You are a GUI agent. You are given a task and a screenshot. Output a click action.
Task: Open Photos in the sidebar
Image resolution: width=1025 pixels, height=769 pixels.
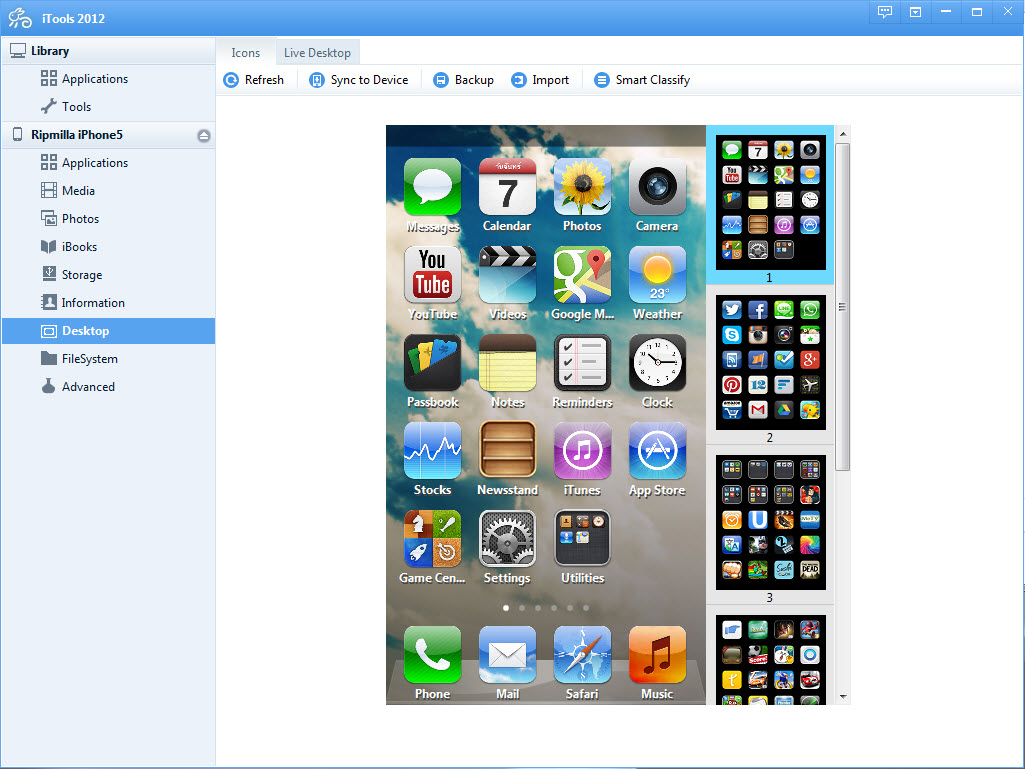click(109, 219)
